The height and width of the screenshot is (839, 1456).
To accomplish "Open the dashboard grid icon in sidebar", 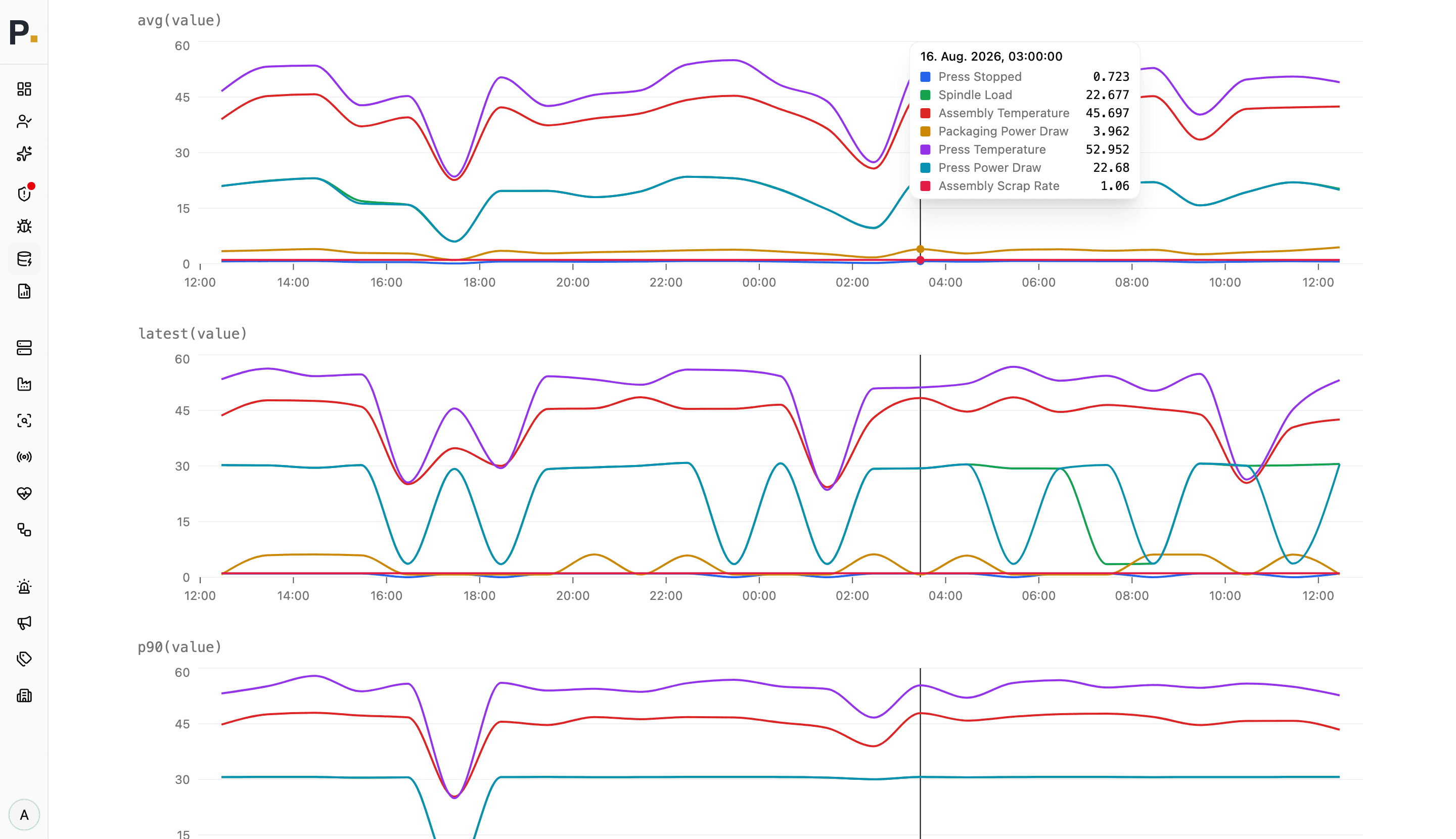I will pyautogui.click(x=24, y=89).
